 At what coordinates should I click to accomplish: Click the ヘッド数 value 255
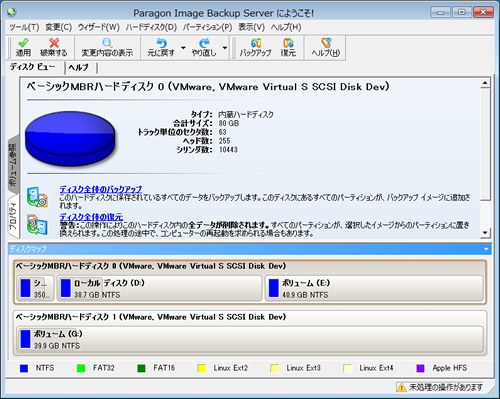[224, 141]
